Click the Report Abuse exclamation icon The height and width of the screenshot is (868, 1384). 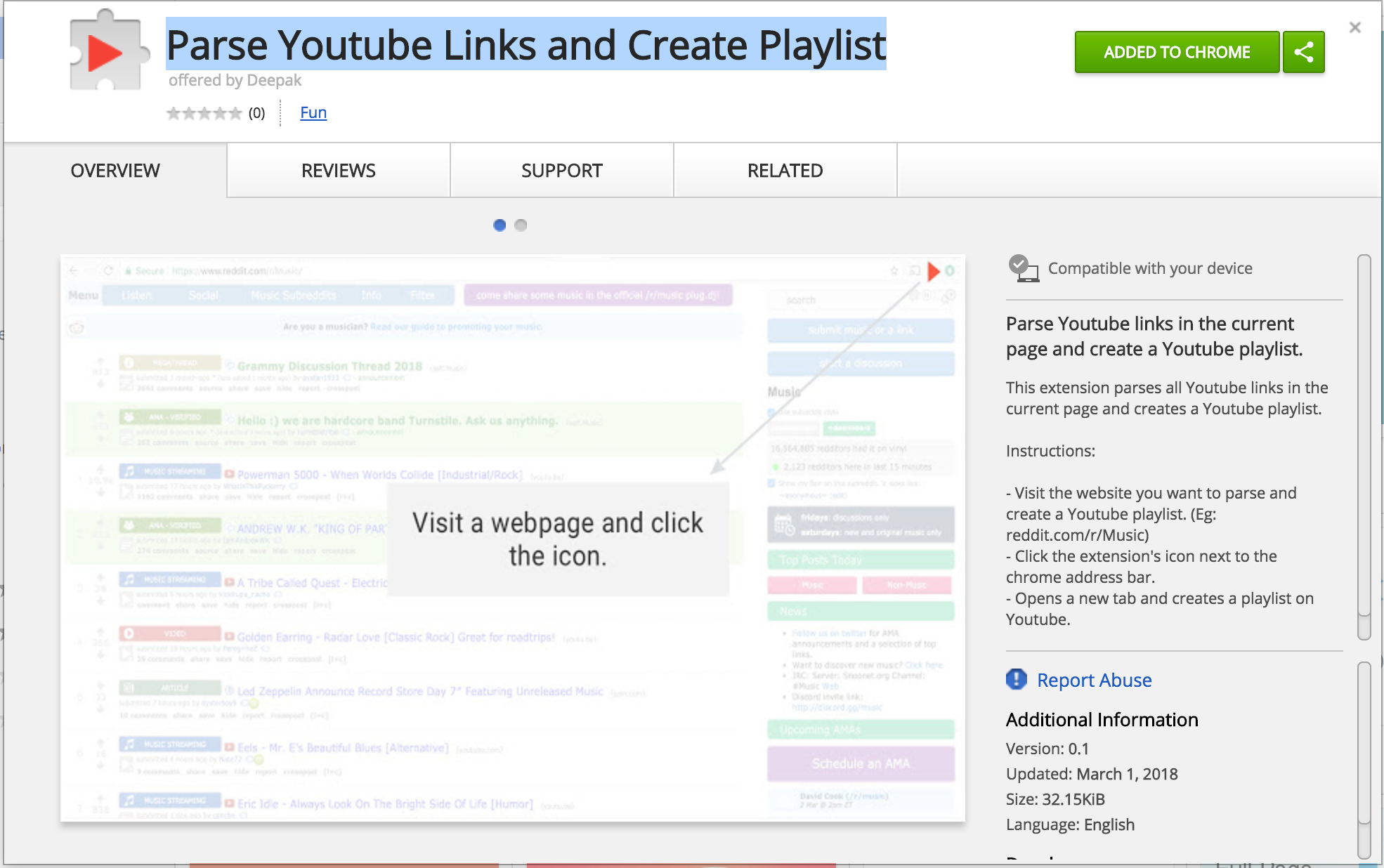1017,679
